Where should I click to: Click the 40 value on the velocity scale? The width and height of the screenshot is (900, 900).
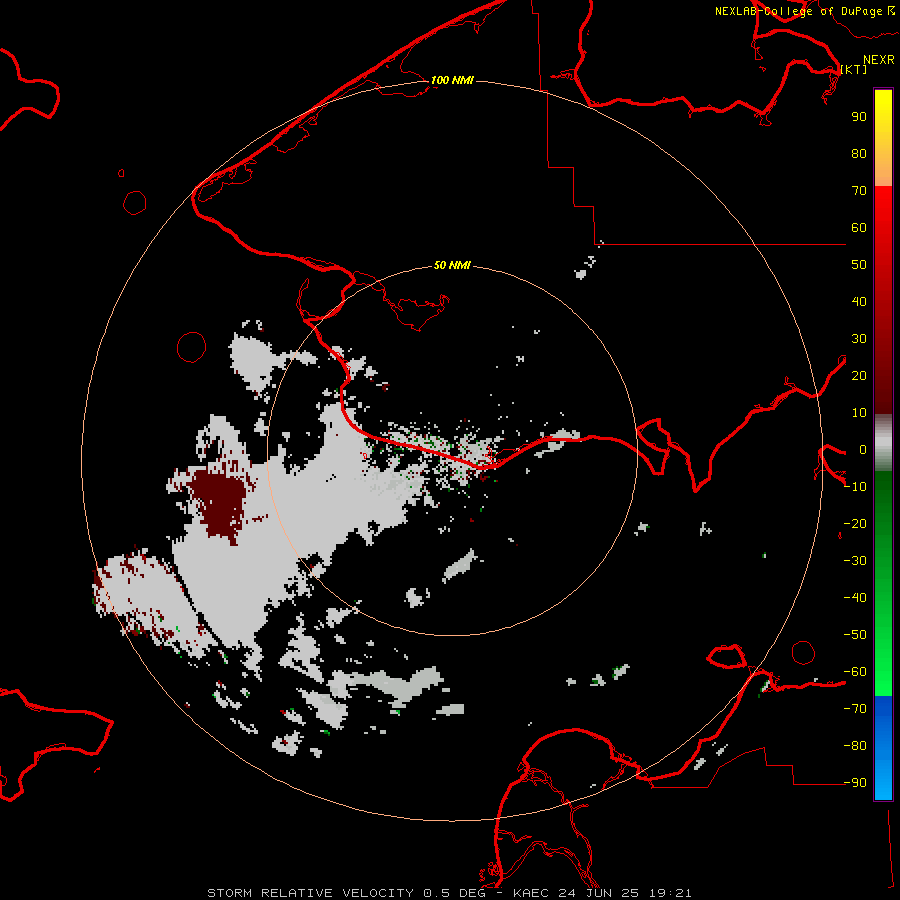pos(859,302)
